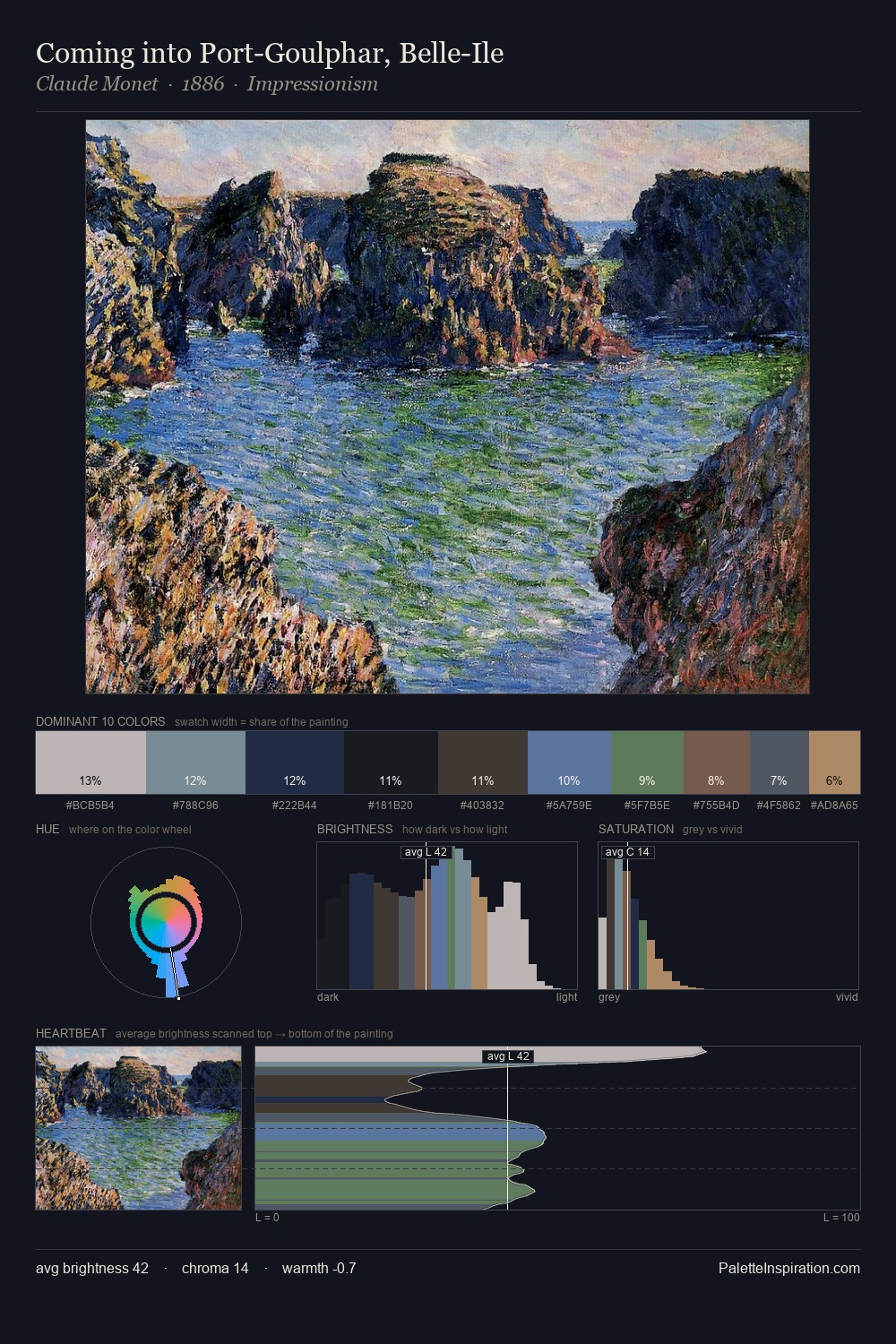Select the #755B4D brown swatch
This screenshot has width=896, height=1344.
point(717,762)
